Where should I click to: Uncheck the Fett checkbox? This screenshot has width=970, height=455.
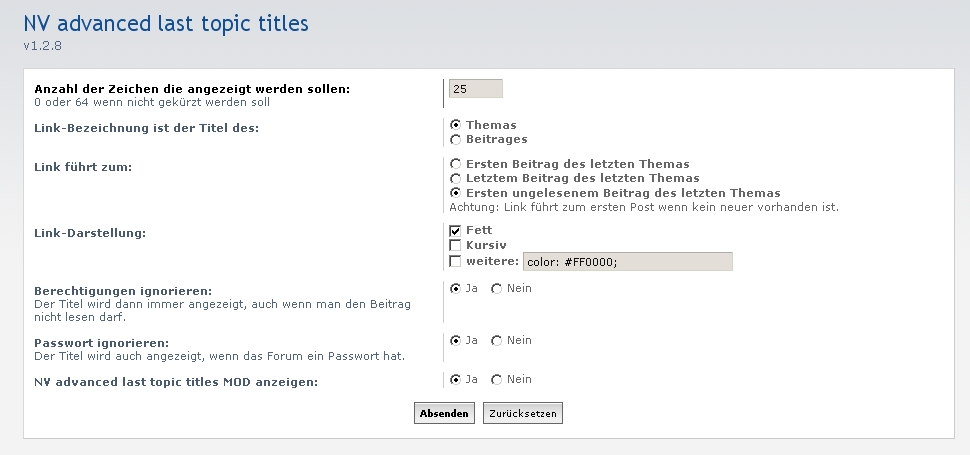pos(455,231)
